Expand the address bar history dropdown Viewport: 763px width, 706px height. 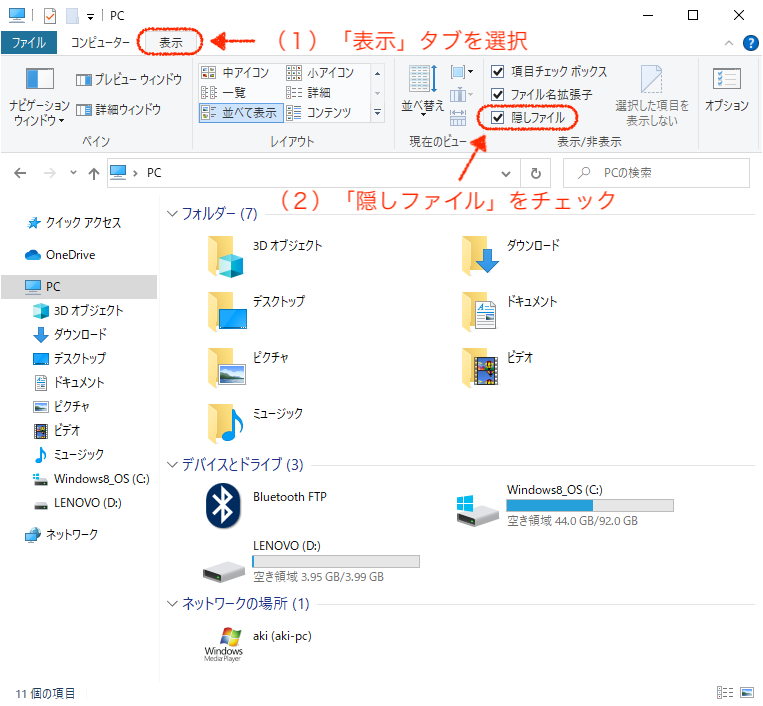(506, 174)
